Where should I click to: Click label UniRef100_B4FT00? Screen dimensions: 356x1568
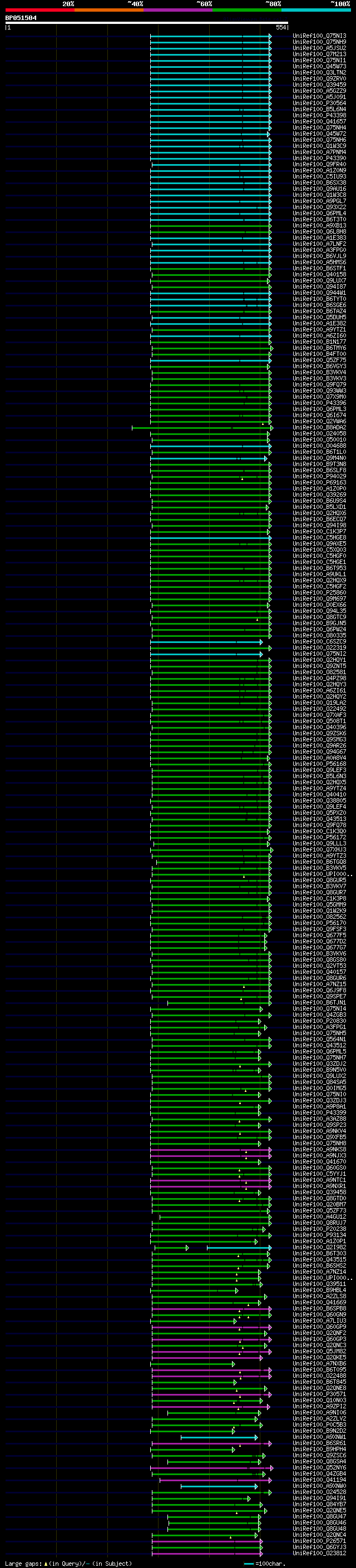319,354
